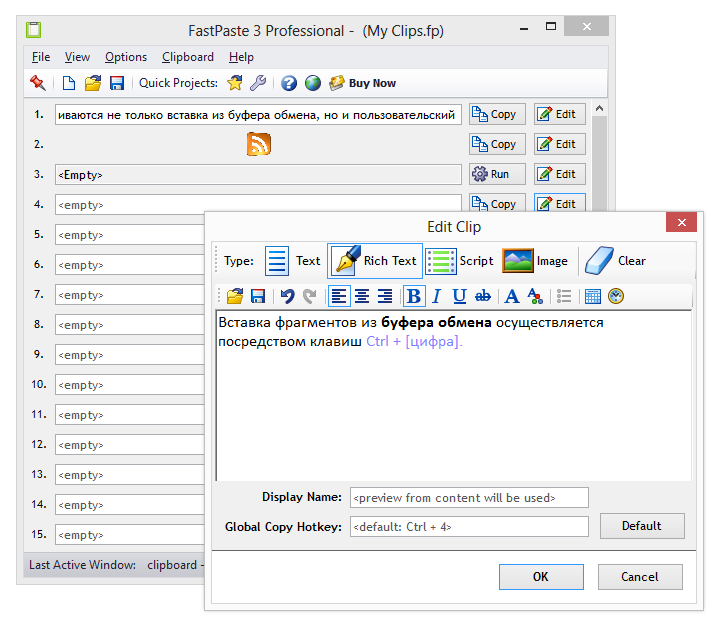Select Image clip type
Viewport: 724px width, 629px height.
click(535, 261)
